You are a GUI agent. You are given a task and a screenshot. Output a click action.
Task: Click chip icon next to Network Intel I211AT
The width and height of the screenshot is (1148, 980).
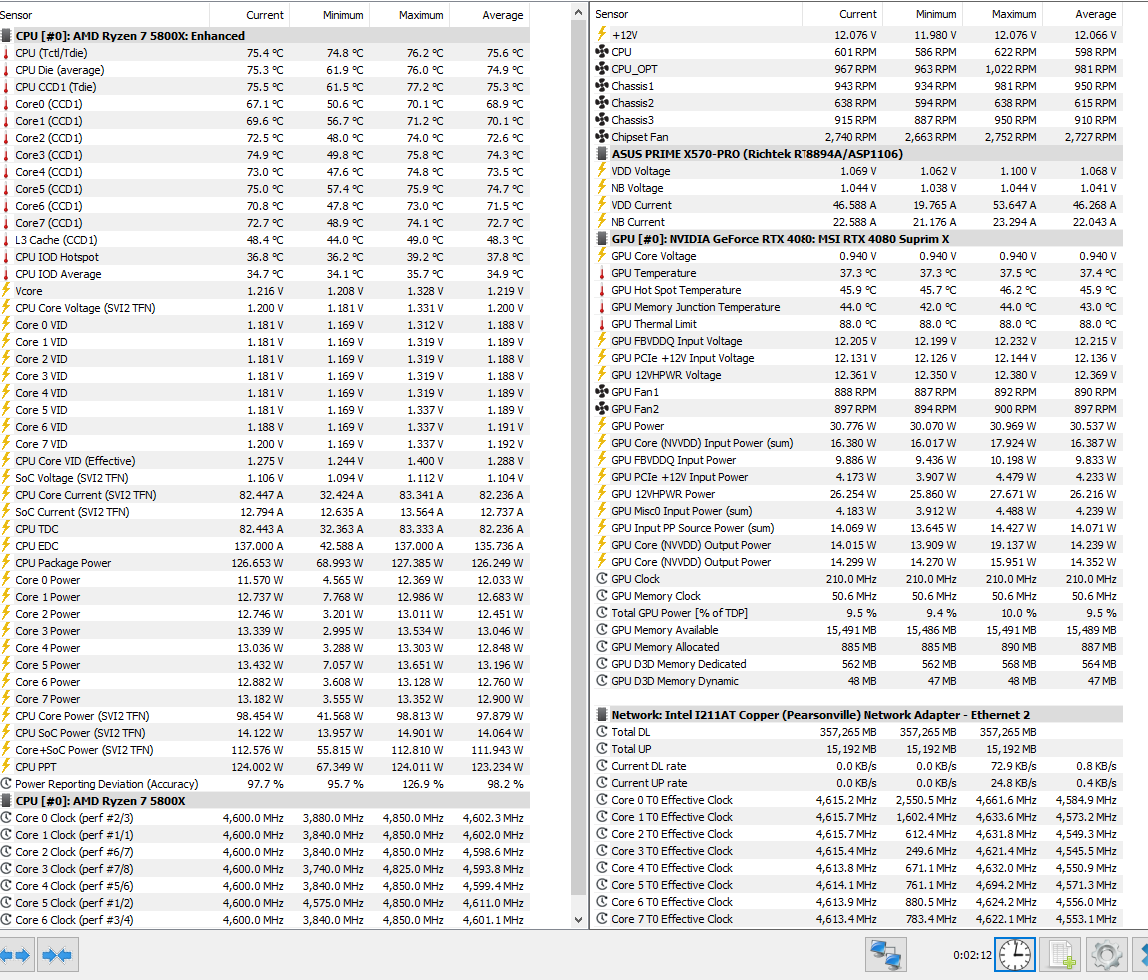(602, 714)
